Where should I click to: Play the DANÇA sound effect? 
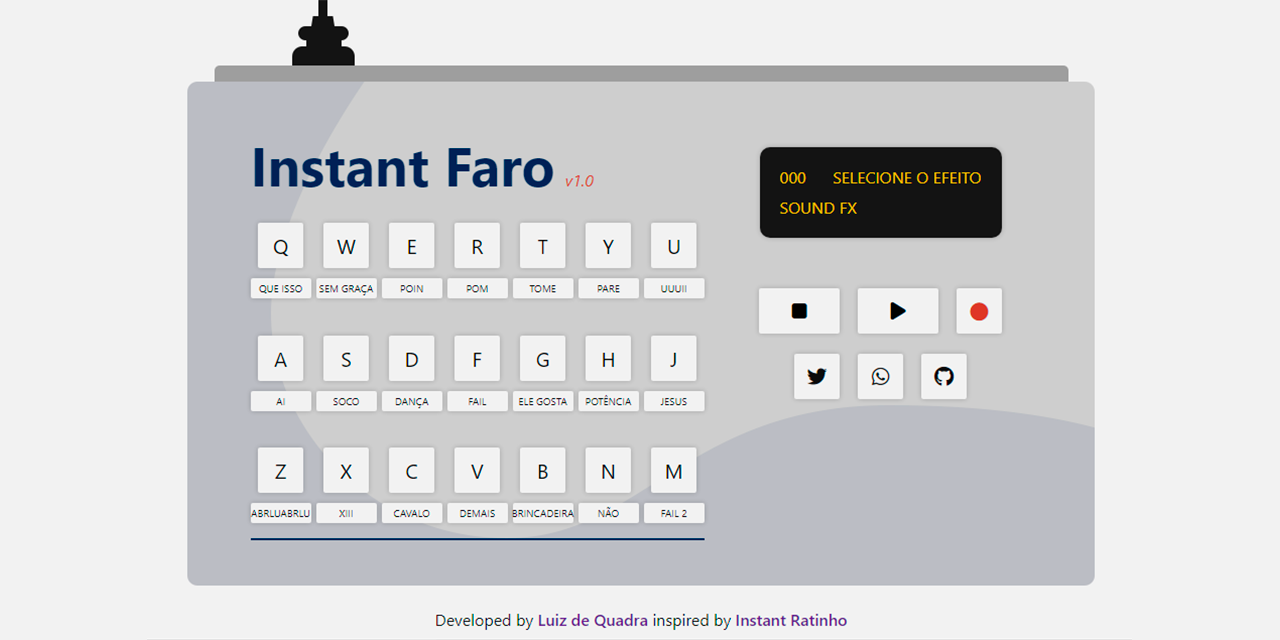click(x=411, y=358)
